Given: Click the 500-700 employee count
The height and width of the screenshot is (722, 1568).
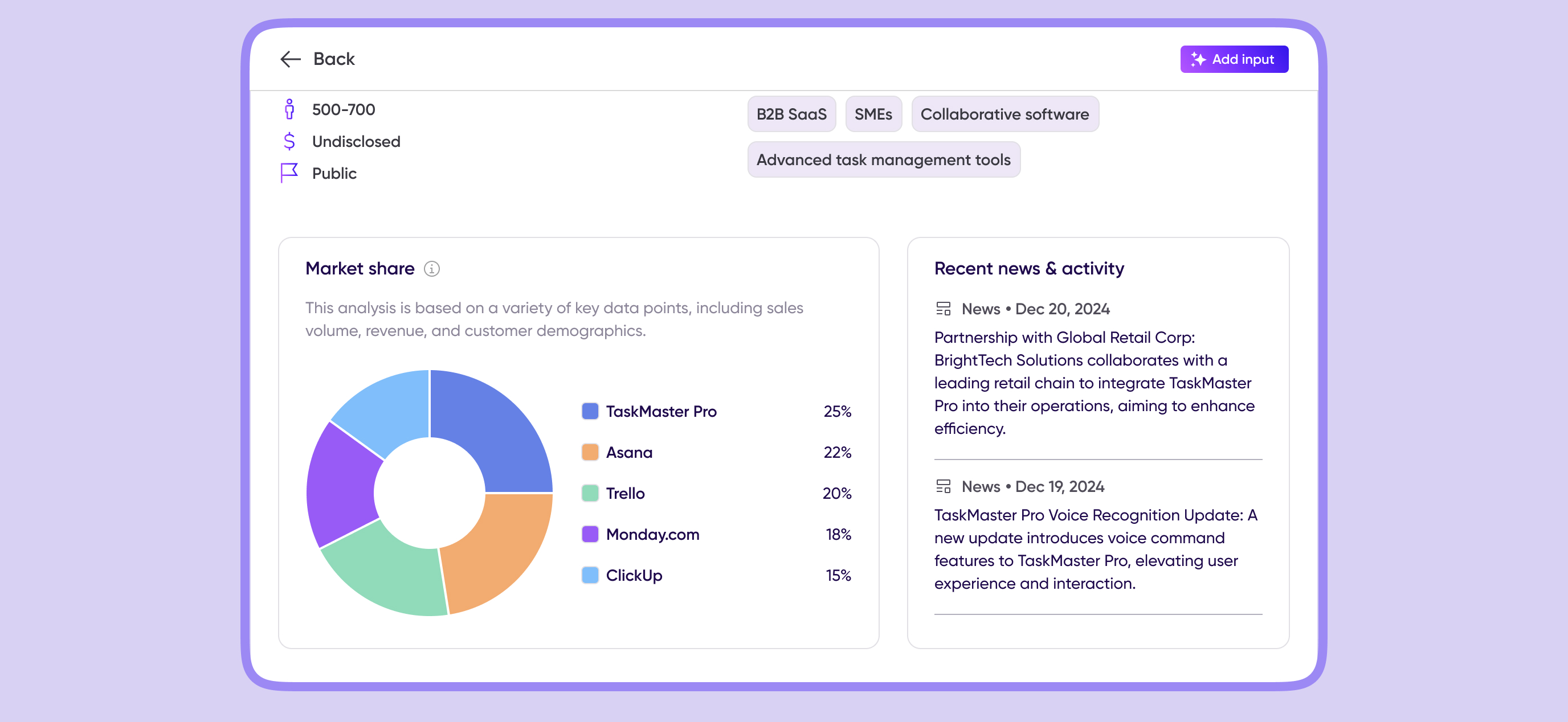Looking at the screenshot, I should pos(344,109).
